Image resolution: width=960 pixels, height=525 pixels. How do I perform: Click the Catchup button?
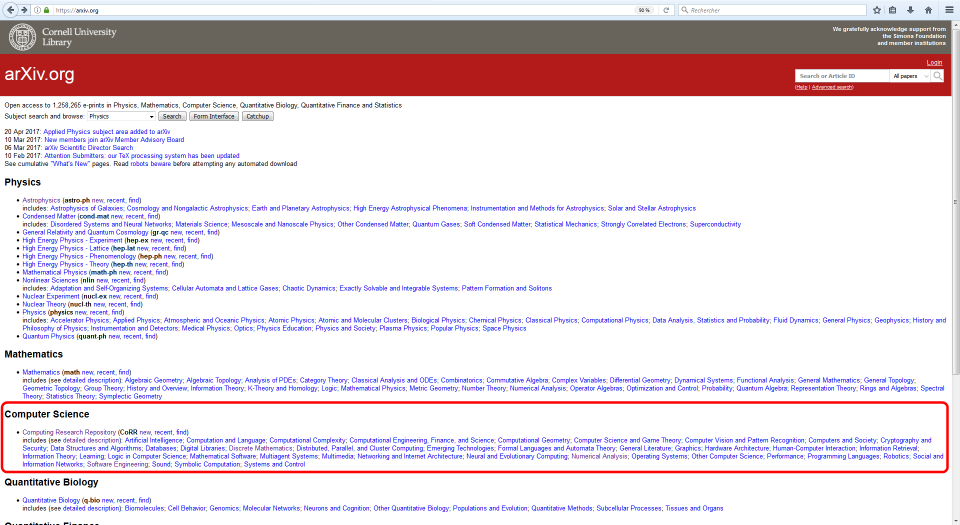[258, 116]
